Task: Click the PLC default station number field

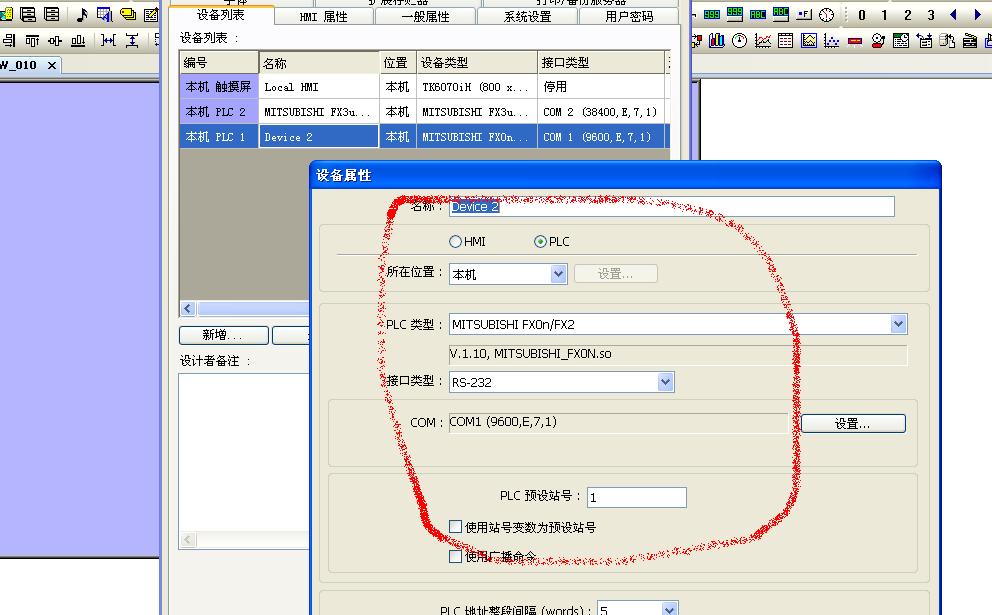Action: 636,498
